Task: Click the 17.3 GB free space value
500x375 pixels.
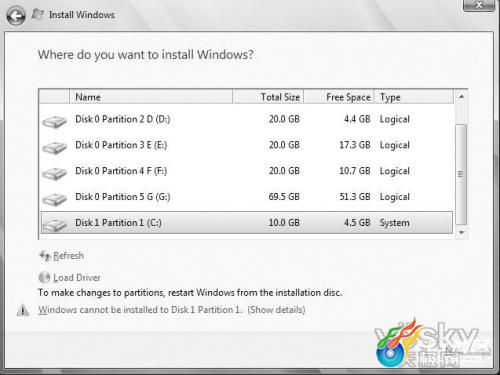Action: [x=355, y=145]
